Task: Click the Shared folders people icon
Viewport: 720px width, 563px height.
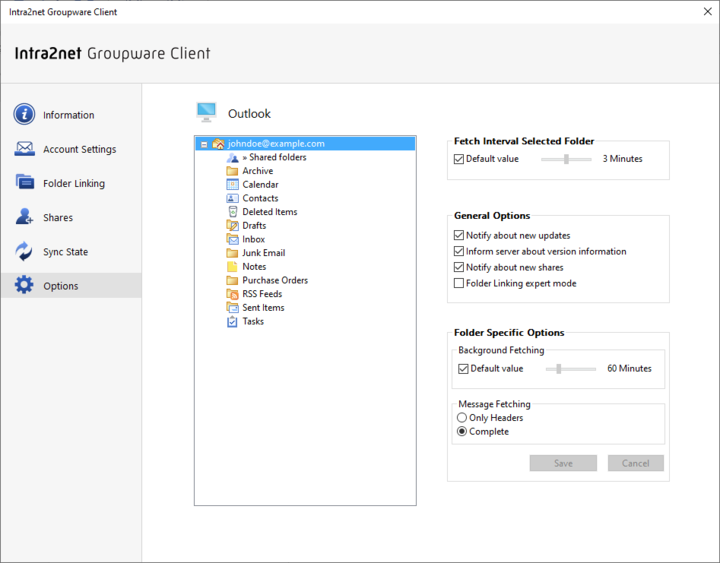Action: click(x=232, y=158)
